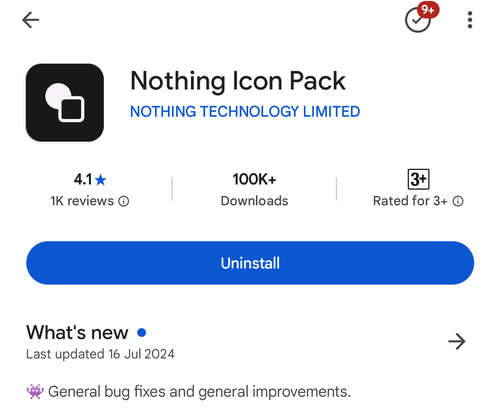The width and height of the screenshot is (500, 411).
Task: Open info icon next to Rated for 3+
Action: tap(458, 201)
